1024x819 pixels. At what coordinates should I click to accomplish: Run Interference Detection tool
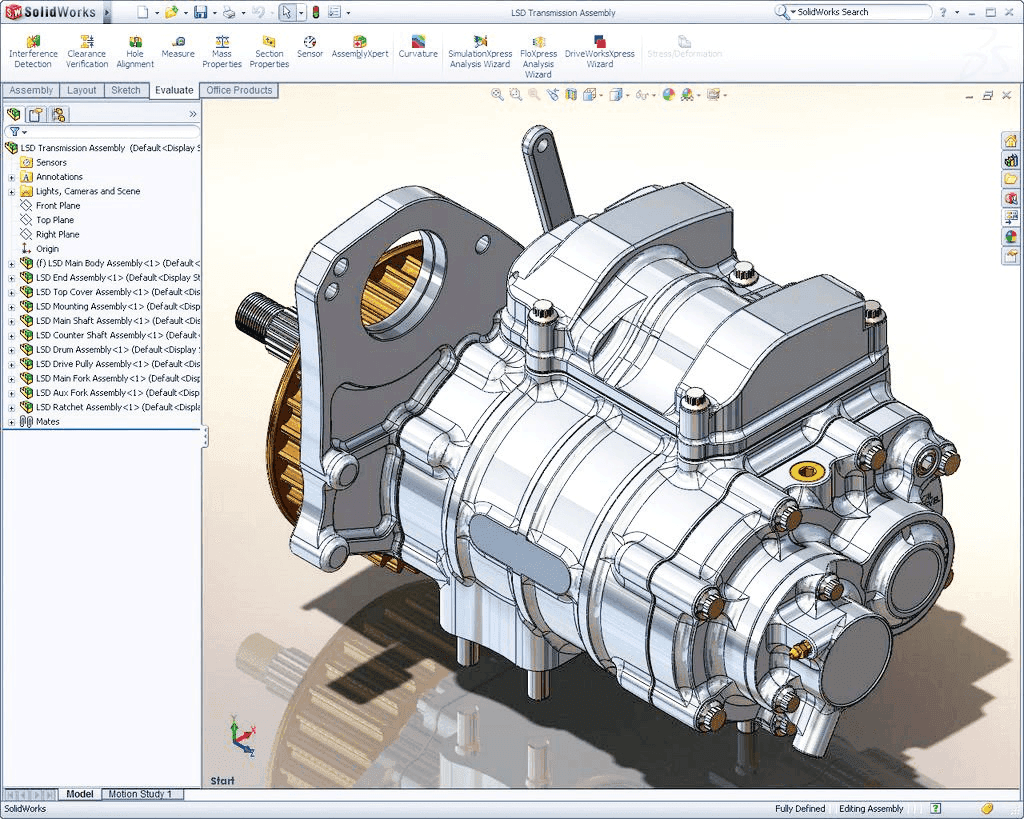coord(33,51)
